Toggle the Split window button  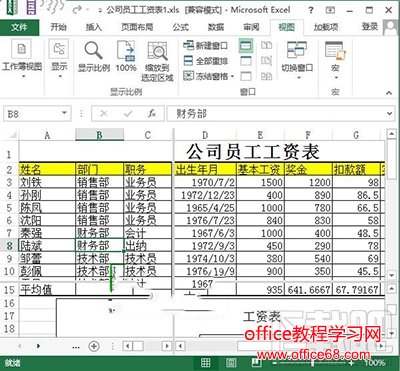pos(246,46)
